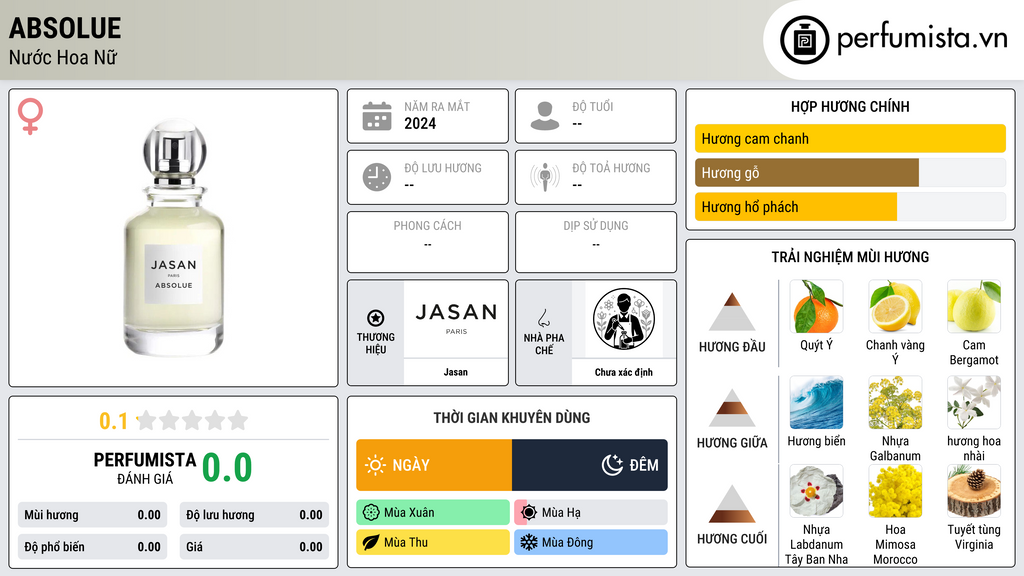Click the person icon beside Độ tuổi
Viewport: 1024px width, 576px height.
pyautogui.click(x=545, y=116)
